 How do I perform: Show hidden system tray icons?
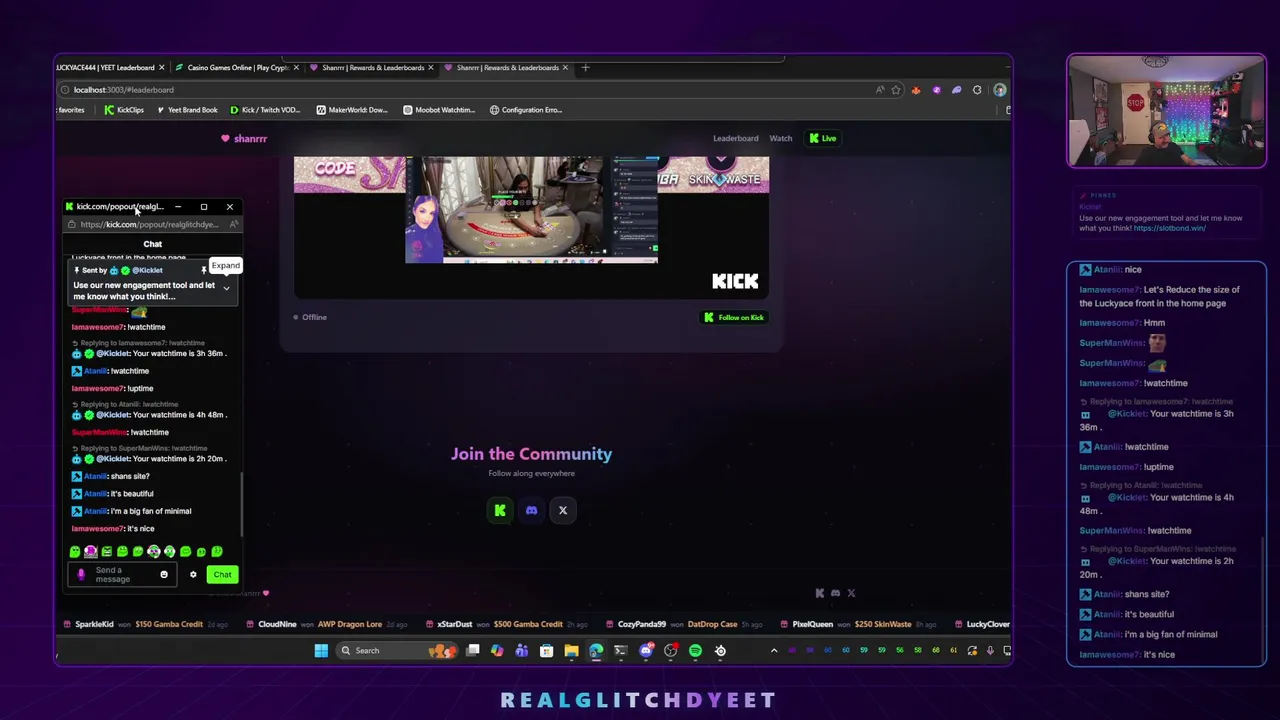tap(773, 650)
